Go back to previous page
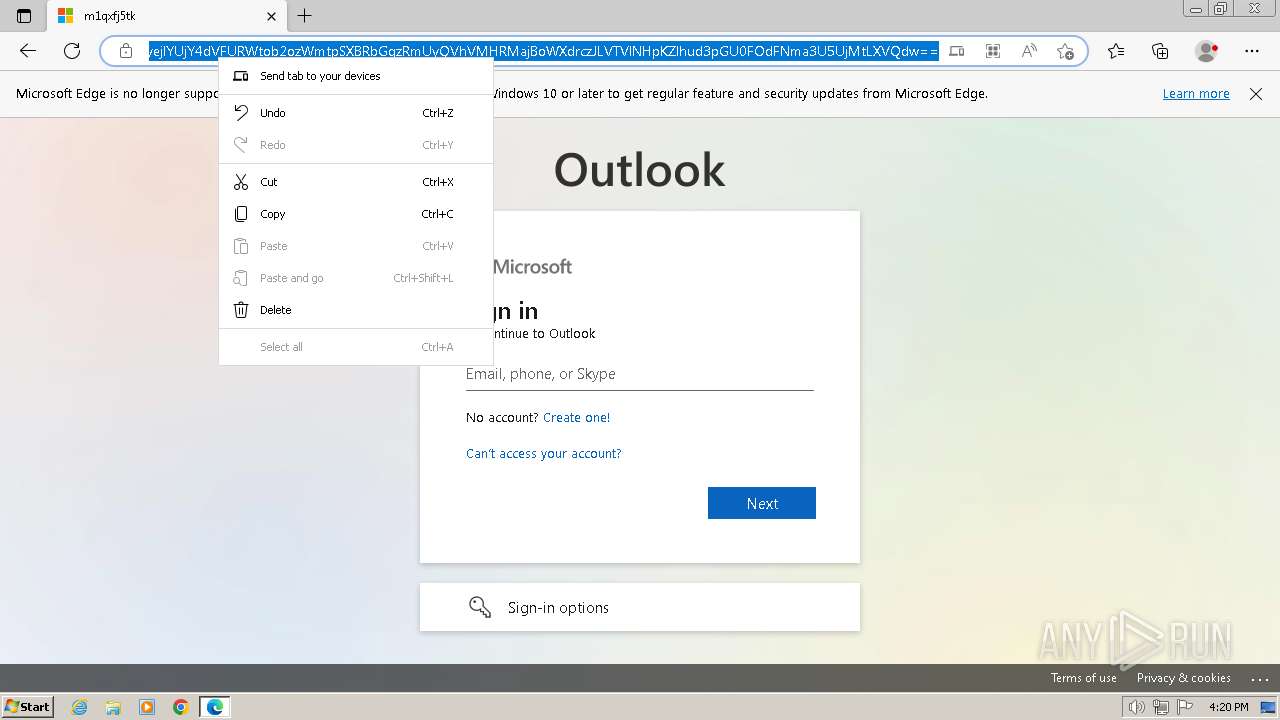The height and width of the screenshot is (720, 1280). tap(28, 51)
